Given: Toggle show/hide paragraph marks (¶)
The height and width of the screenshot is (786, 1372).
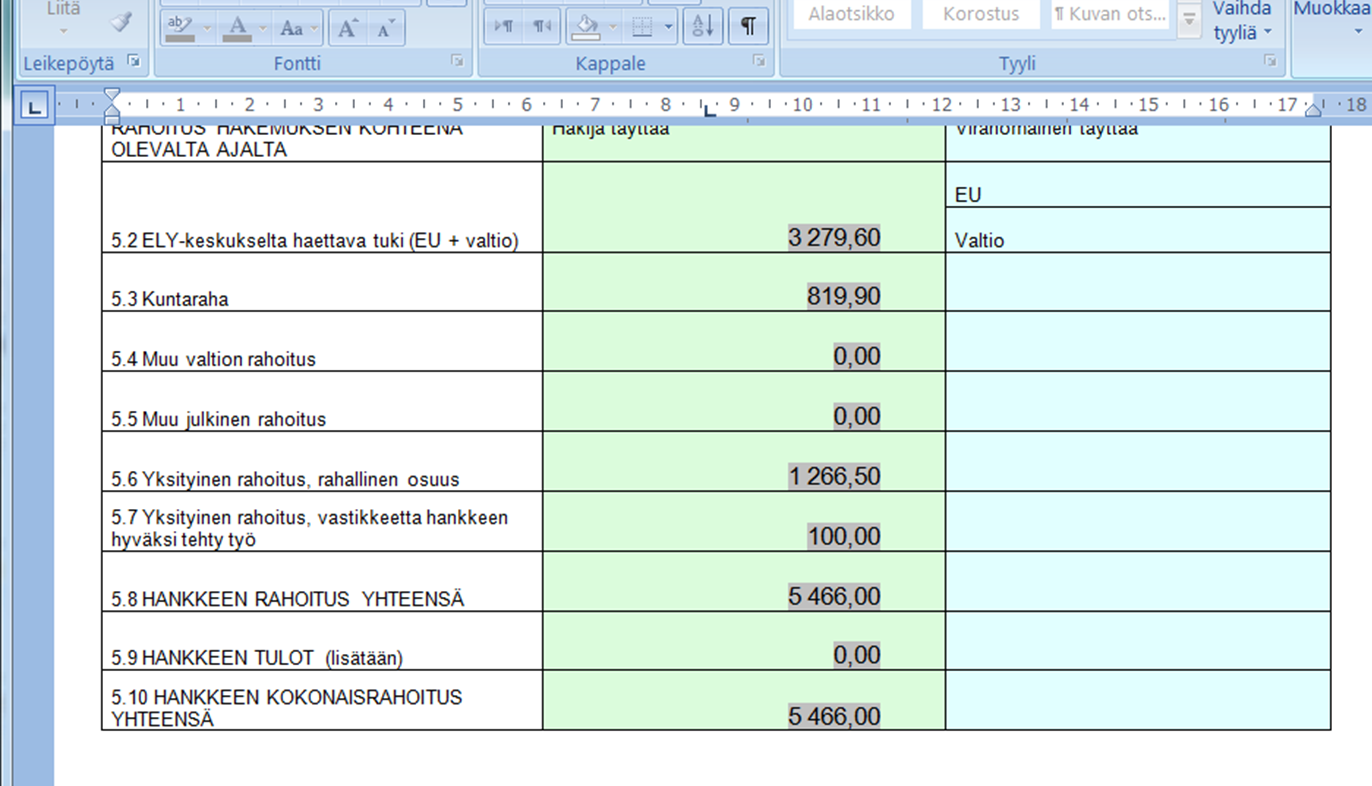Looking at the screenshot, I should point(748,27).
